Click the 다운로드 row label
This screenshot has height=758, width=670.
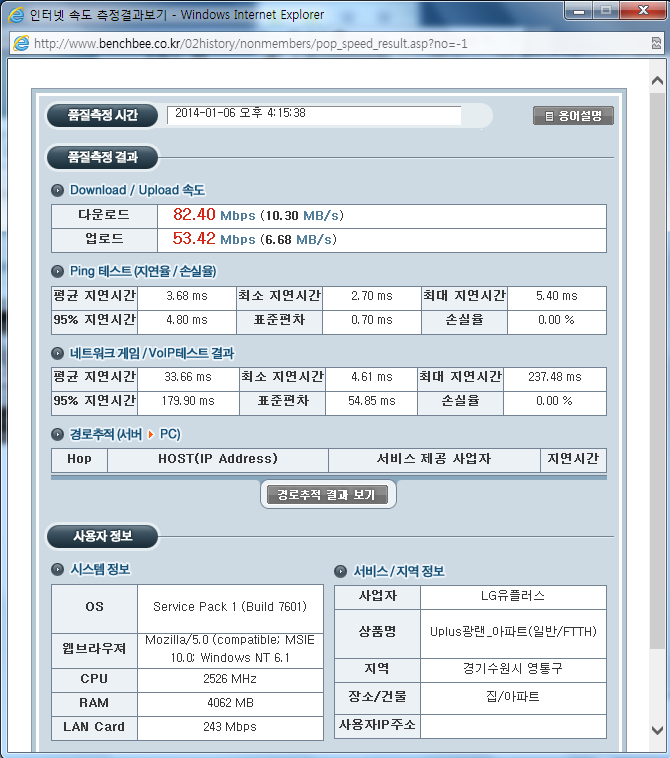point(104,215)
